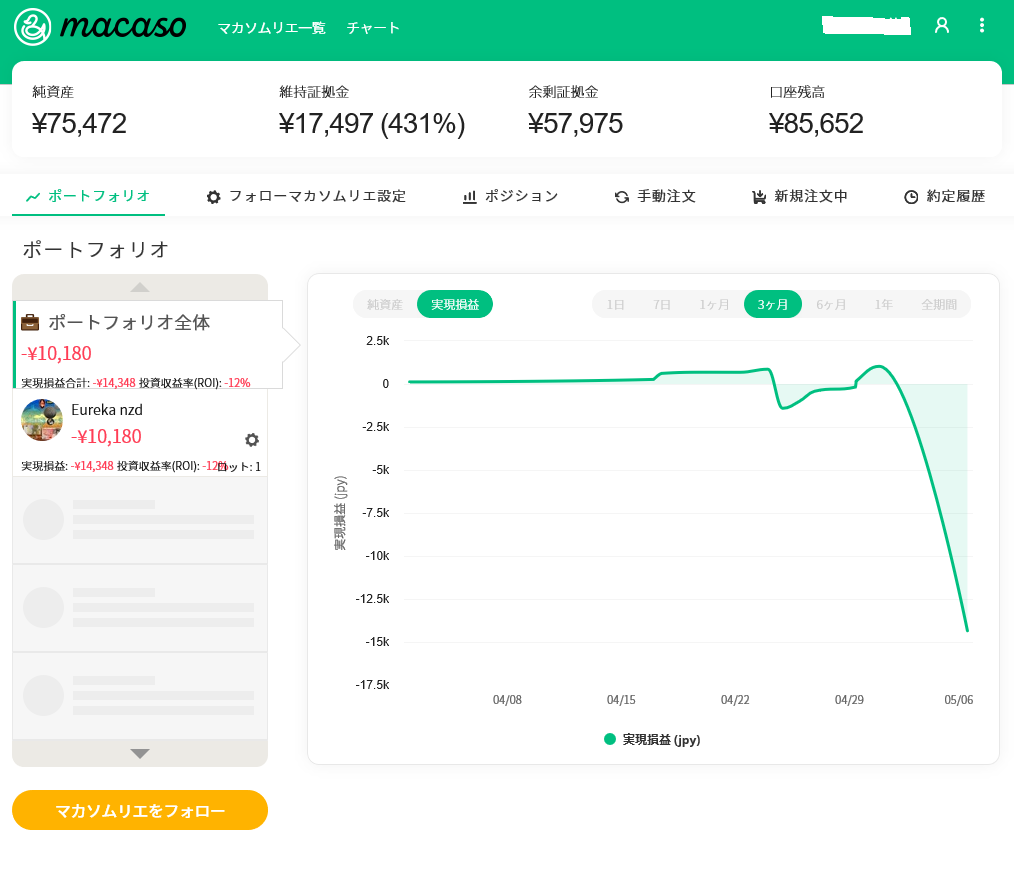
Task: Click the briefcase icon for whole portfolio
Action: coord(31,323)
